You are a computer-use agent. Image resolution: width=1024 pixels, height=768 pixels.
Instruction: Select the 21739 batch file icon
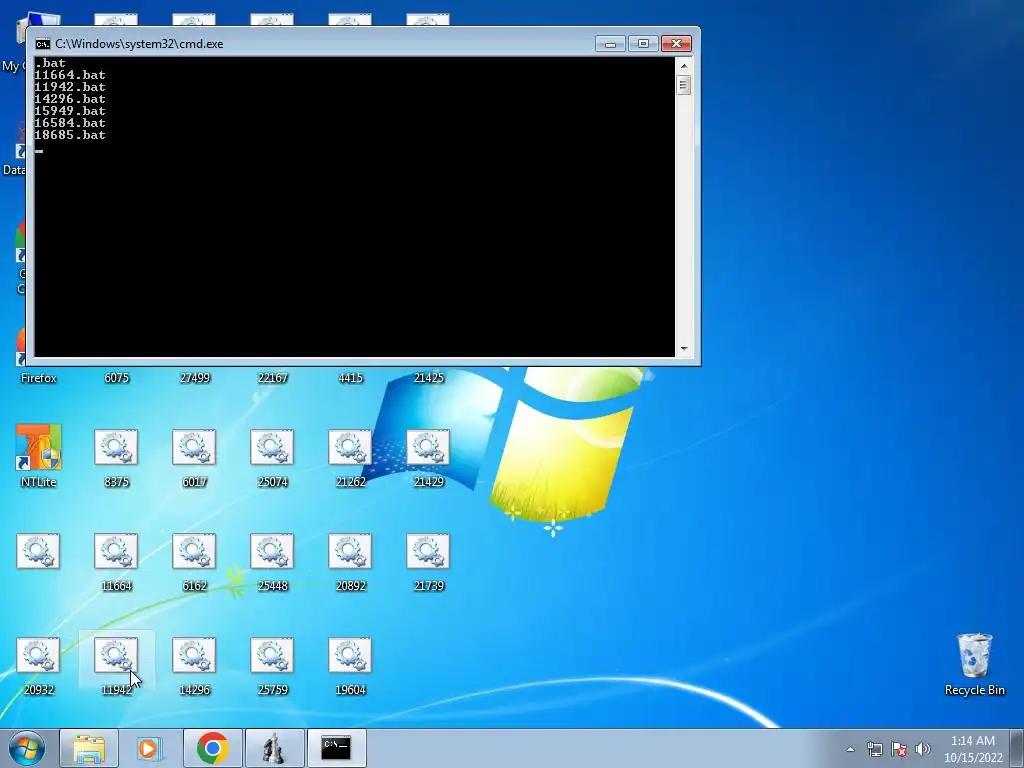tap(428, 551)
